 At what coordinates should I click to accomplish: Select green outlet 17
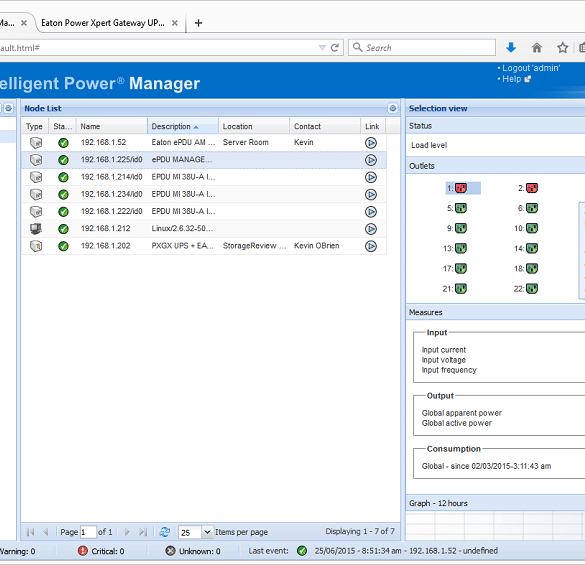(461, 268)
